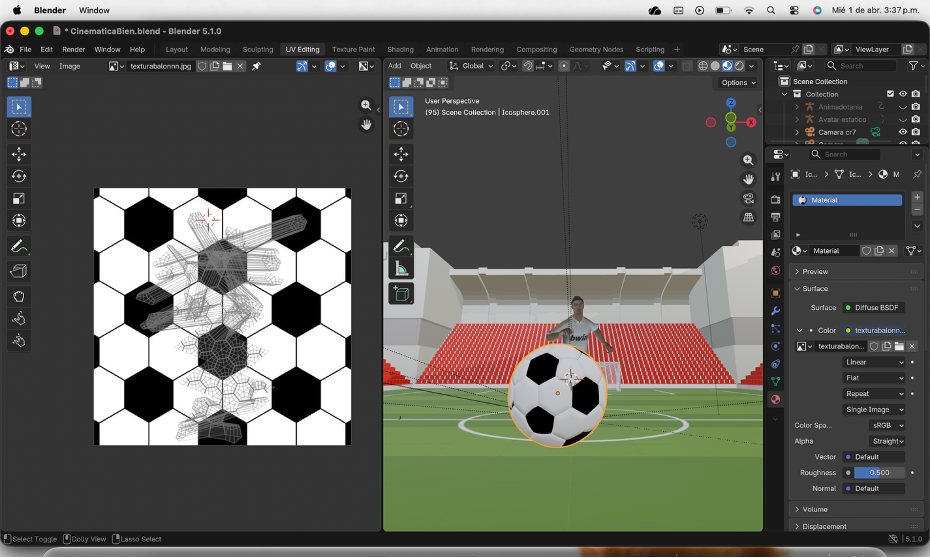The height and width of the screenshot is (558, 930).
Task: Expand the Volume panel
Action: [x=815, y=509]
